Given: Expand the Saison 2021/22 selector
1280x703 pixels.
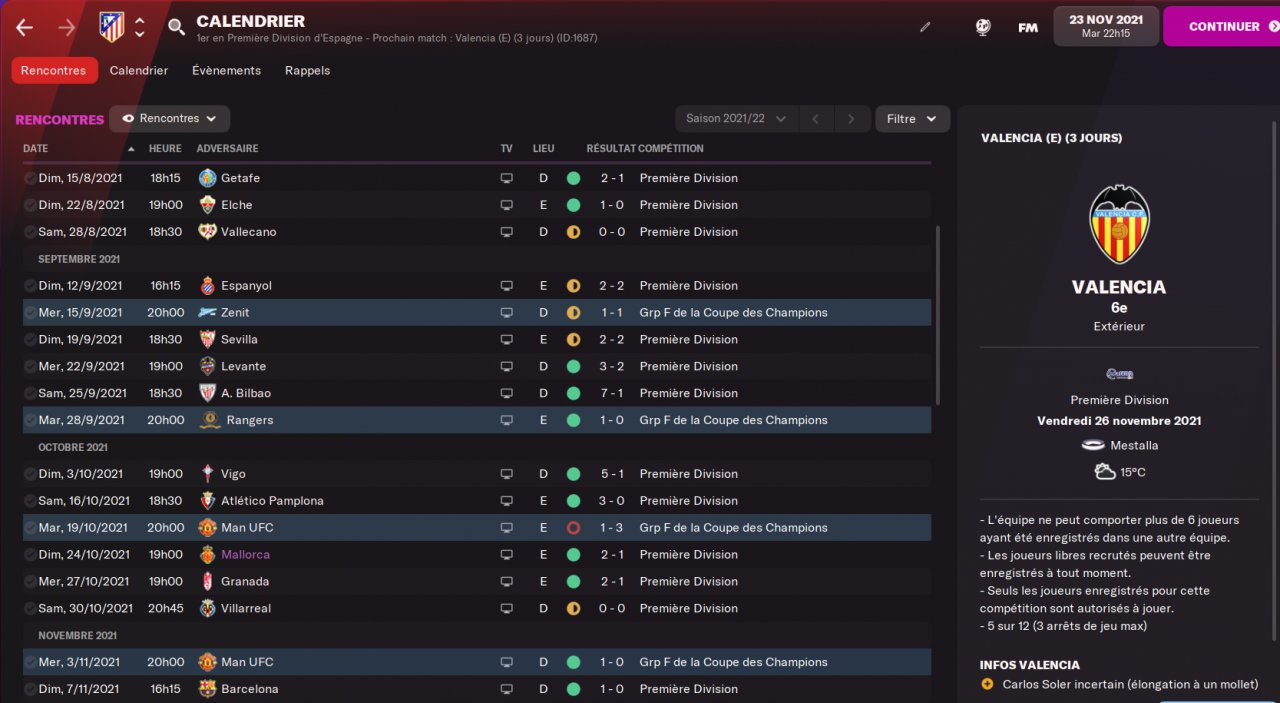Looking at the screenshot, I should pyautogui.click(x=735, y=119).
